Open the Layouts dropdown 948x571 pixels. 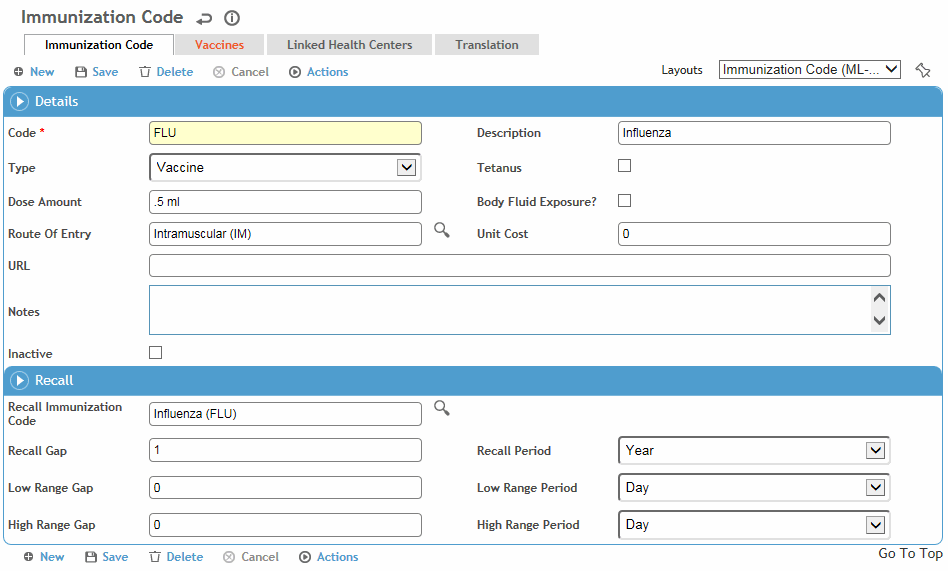pyautogui.click(x=810, y=70)
